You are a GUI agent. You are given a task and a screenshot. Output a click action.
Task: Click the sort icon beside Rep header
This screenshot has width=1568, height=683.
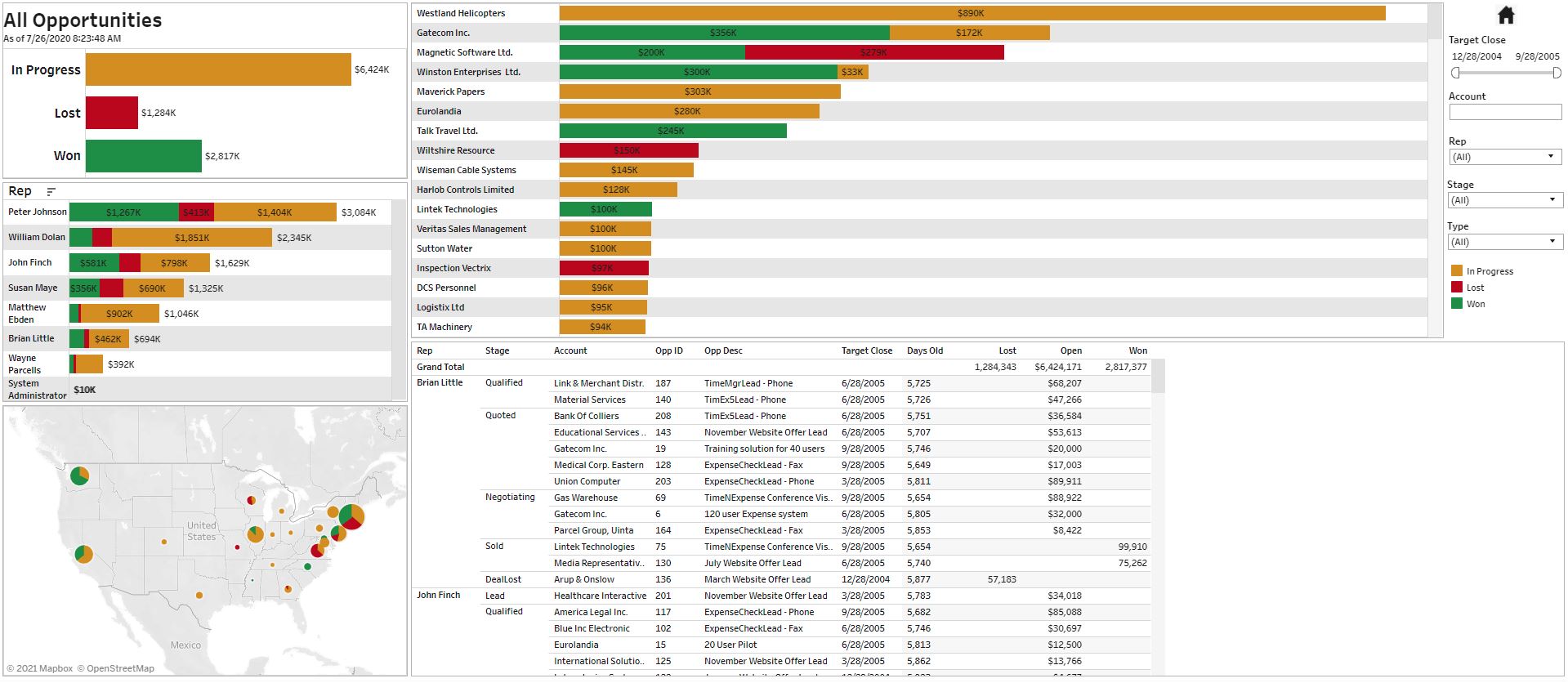tap(51, 192)
